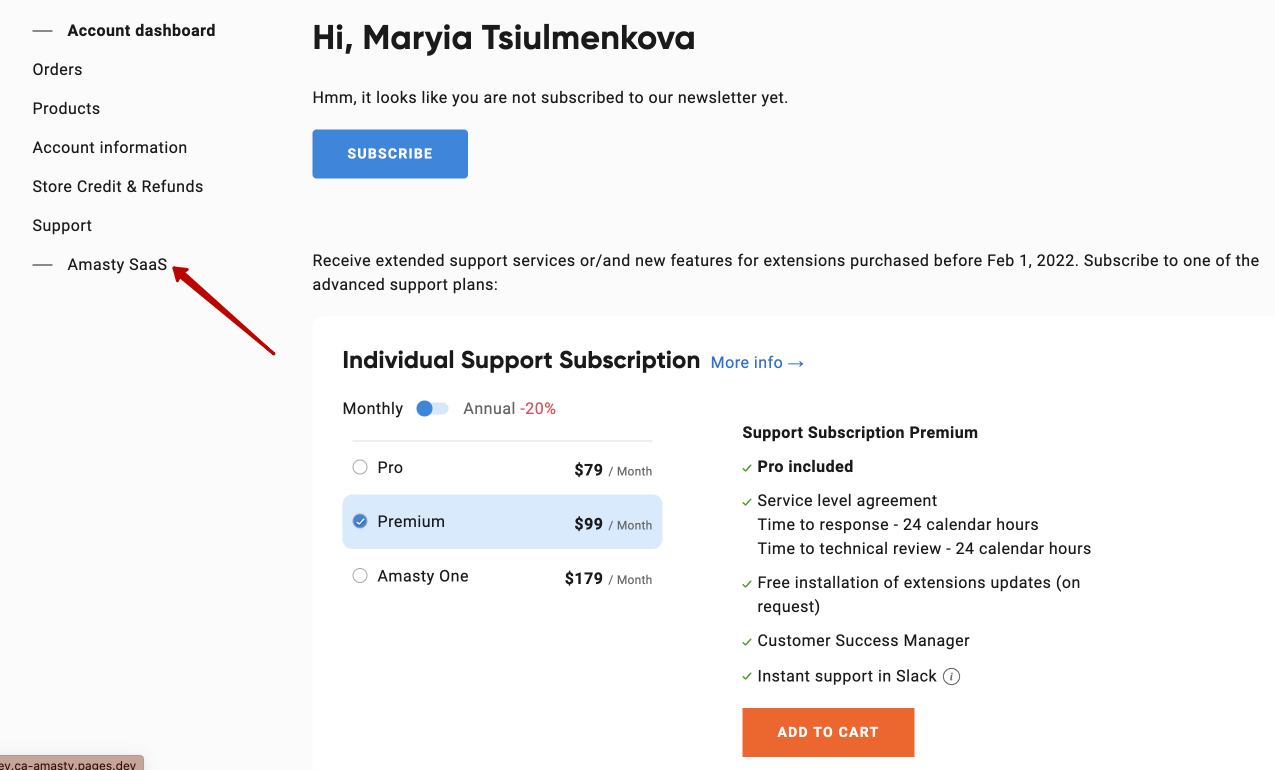Choose the Amasty One plan radio button
The height and width of the screenshot is (770, 1275).
360,576
